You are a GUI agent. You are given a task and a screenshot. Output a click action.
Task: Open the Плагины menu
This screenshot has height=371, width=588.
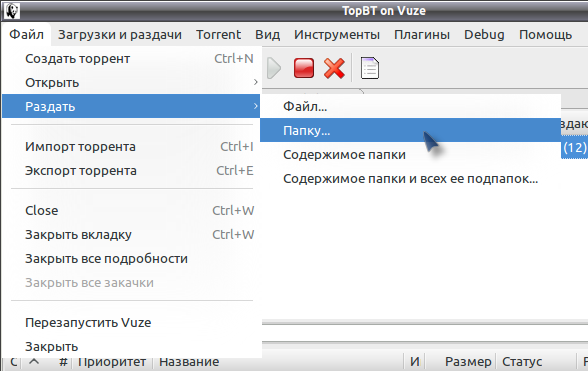pos(422,35)
